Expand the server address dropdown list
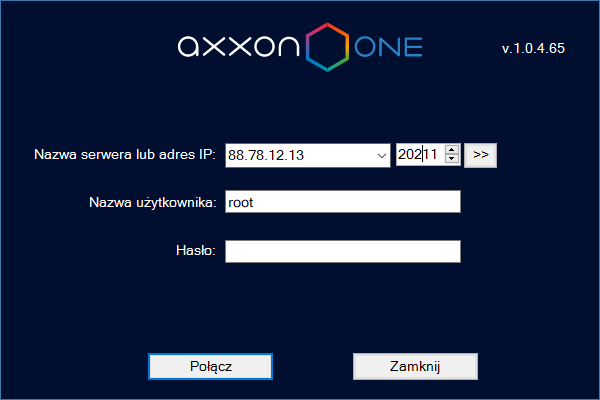 (x=382, y=155)
